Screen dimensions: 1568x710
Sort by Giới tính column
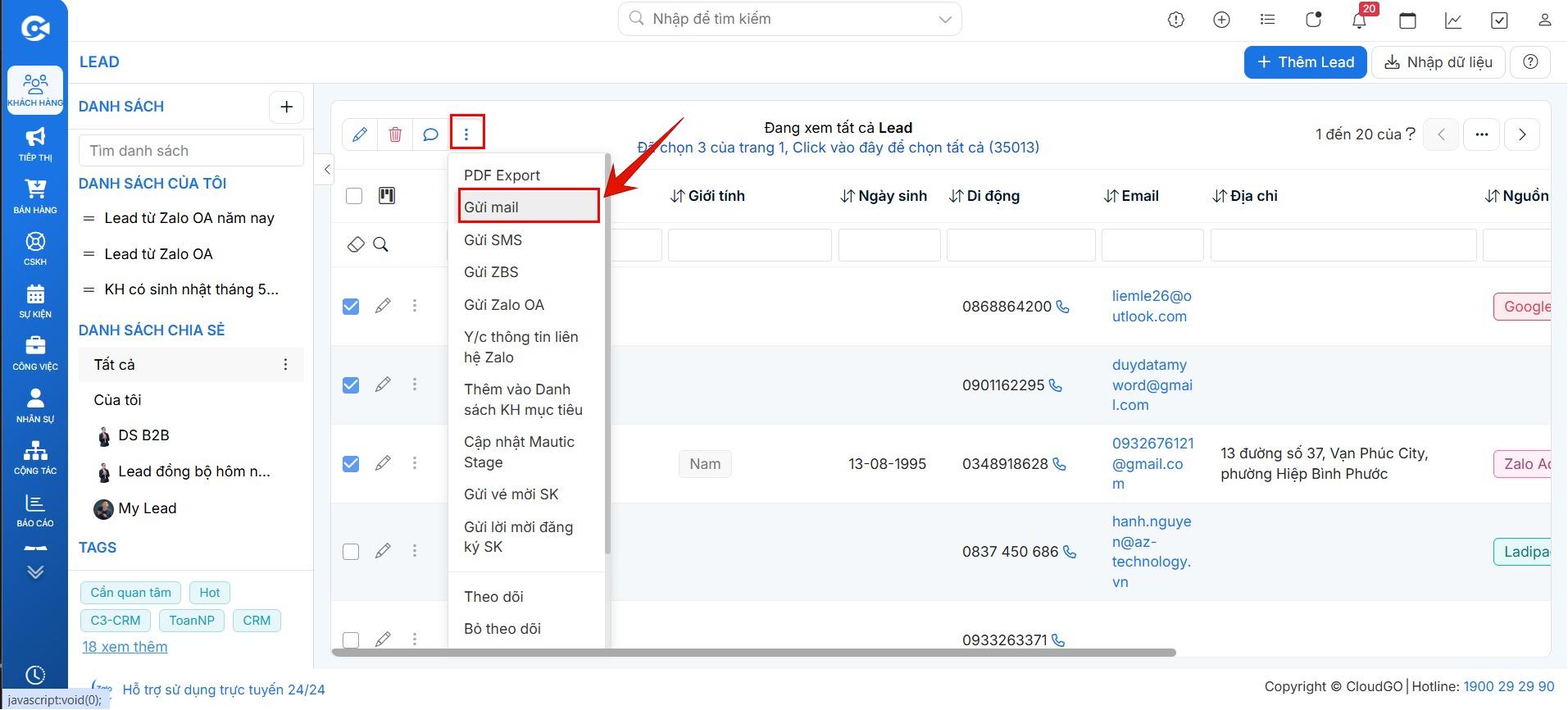coord(707,196)
